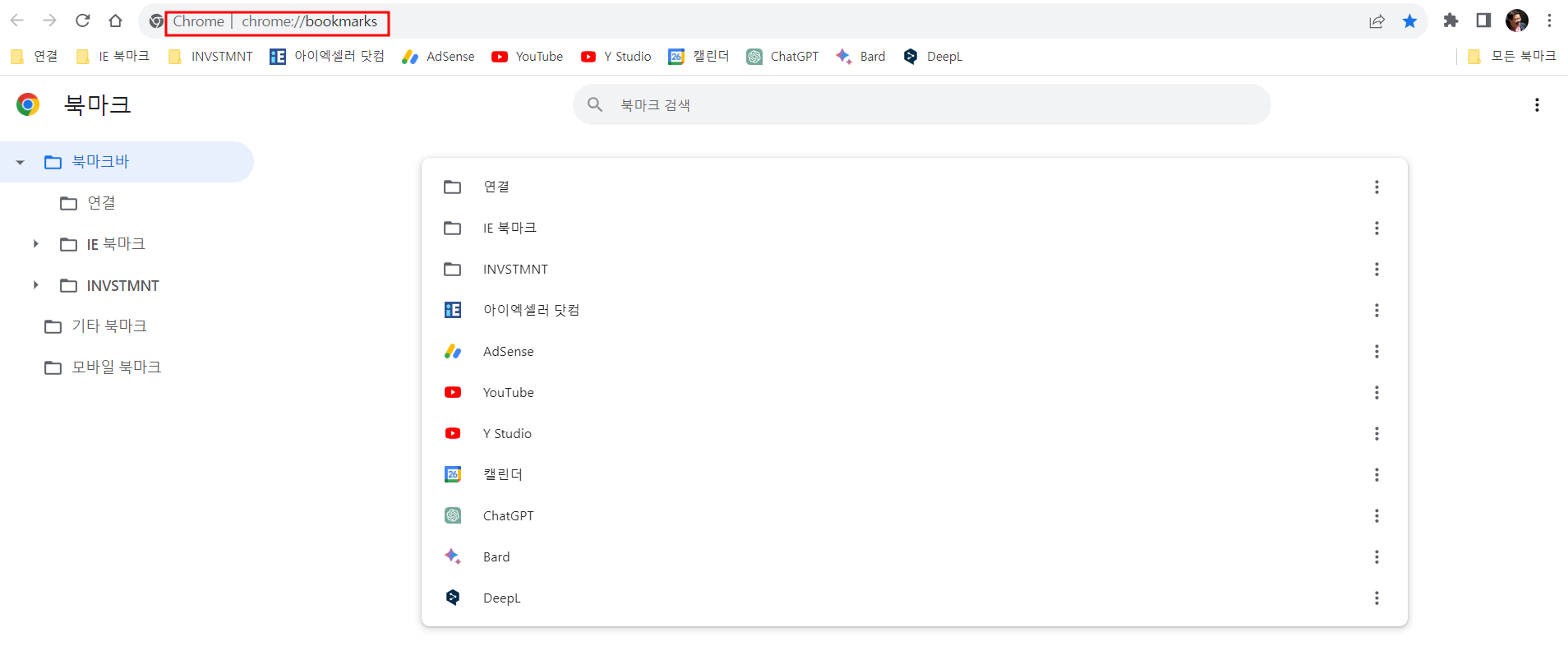Open 모든 북마크 folder dropdown

tap(1511, 56)
